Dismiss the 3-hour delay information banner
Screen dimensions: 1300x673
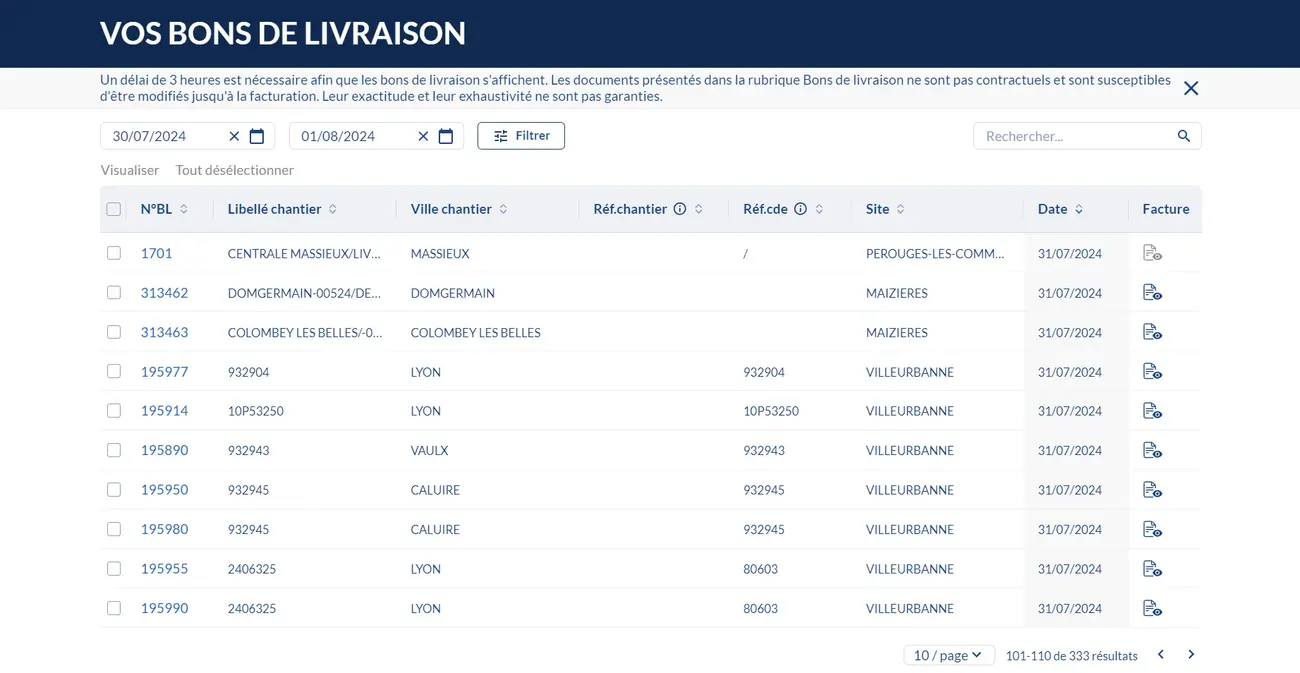pyautogui.click(x=1191, y=88)
